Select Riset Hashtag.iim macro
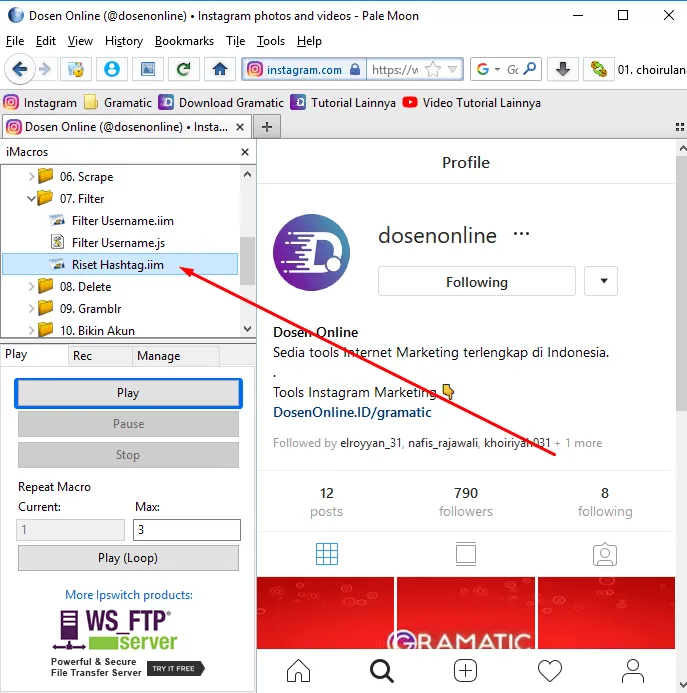Screen dimensions: 687x693 click(117, 265)
